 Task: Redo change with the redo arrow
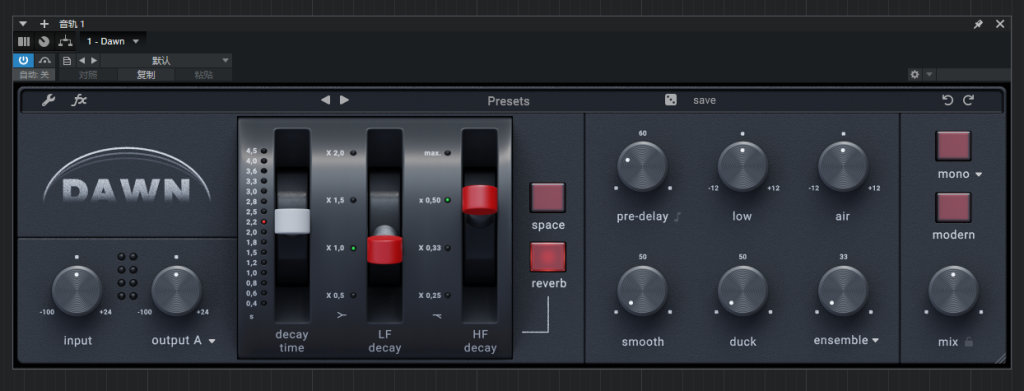point(968,100)
